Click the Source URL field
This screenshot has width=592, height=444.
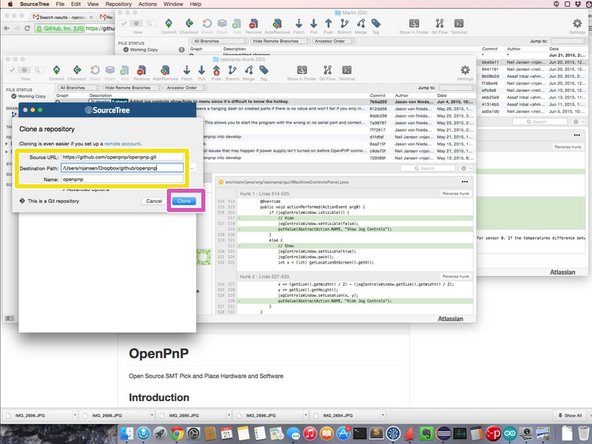122,157
